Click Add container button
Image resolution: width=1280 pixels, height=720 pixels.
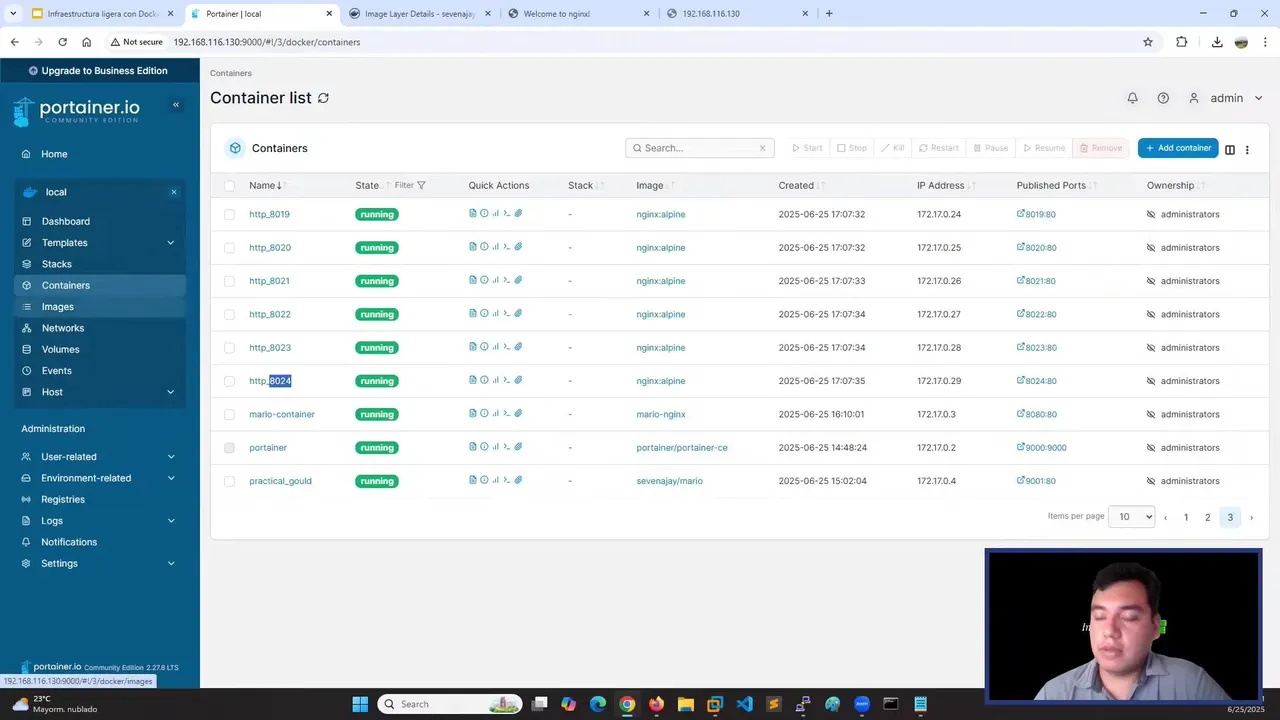coord(1178,148)
